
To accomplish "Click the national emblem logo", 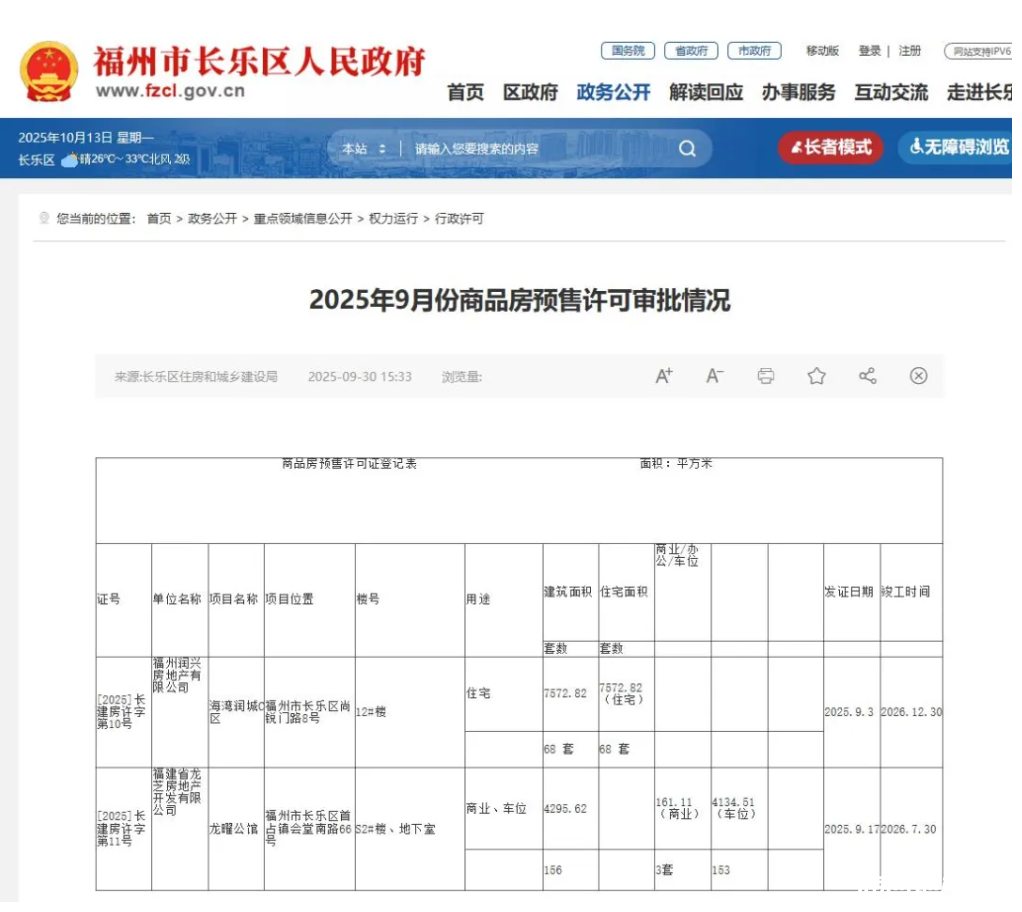I will click(x=48, y=72).
